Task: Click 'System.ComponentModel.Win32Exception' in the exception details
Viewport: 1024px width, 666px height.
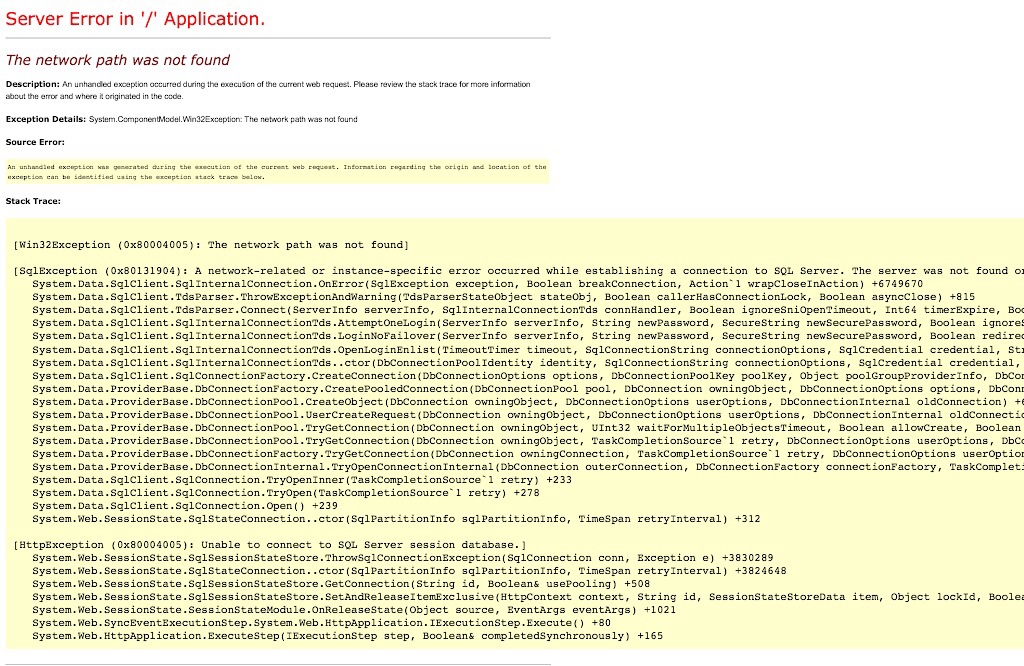Action: pyautogui.click(x=165, y=119)
